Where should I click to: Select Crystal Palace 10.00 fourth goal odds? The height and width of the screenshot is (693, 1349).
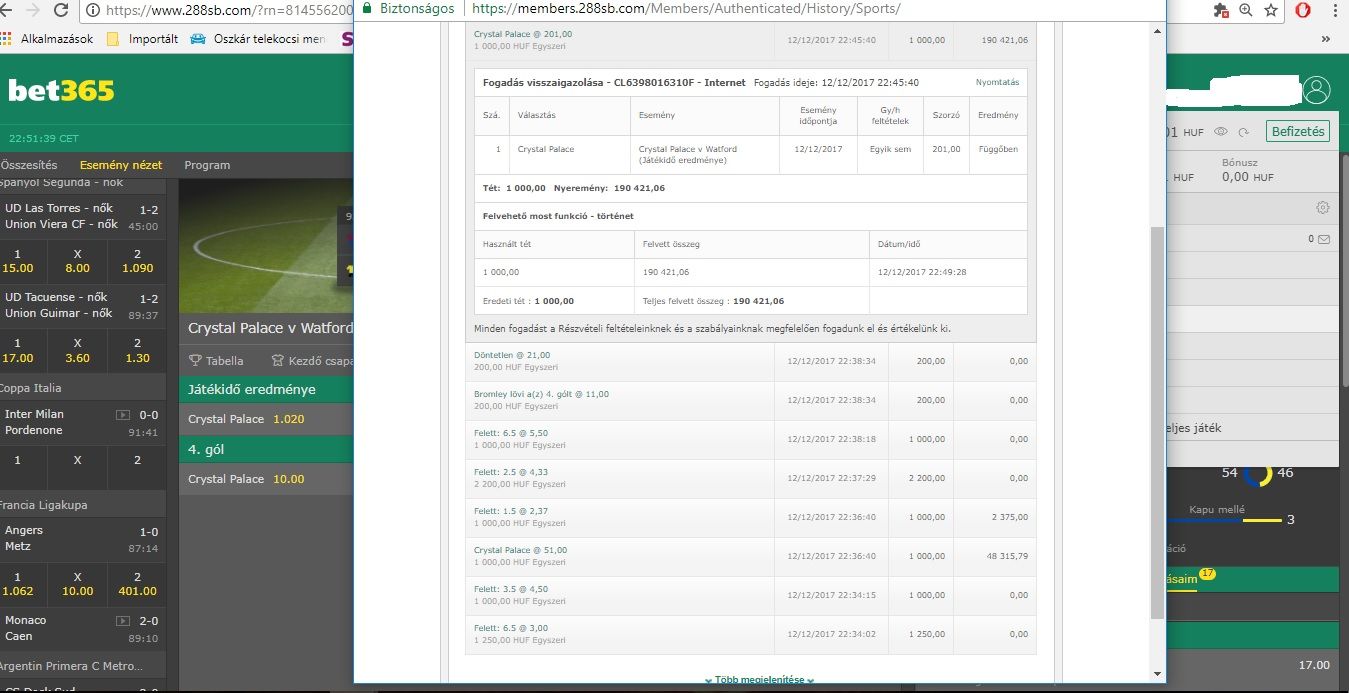pos(266,479)
